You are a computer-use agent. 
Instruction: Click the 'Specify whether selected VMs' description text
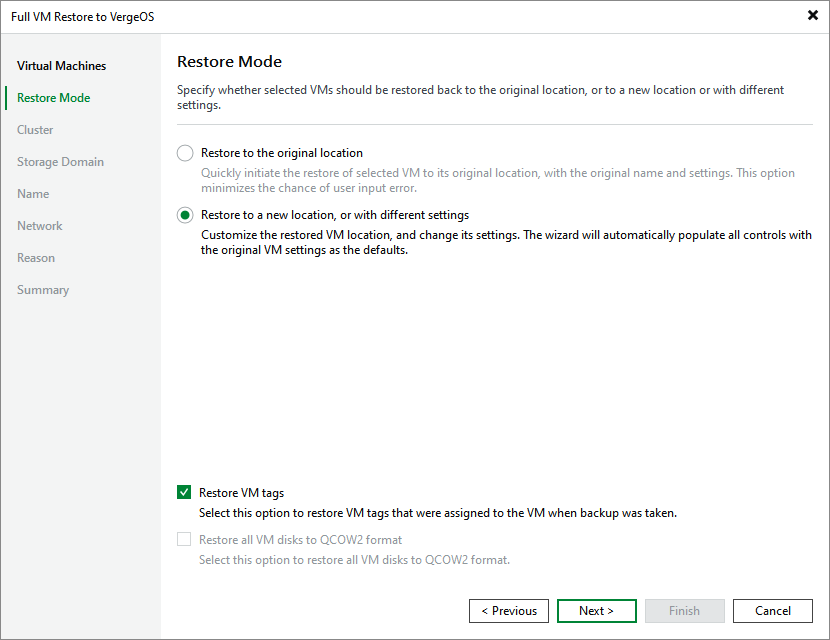pyautogui.click(x=480, y=97)
